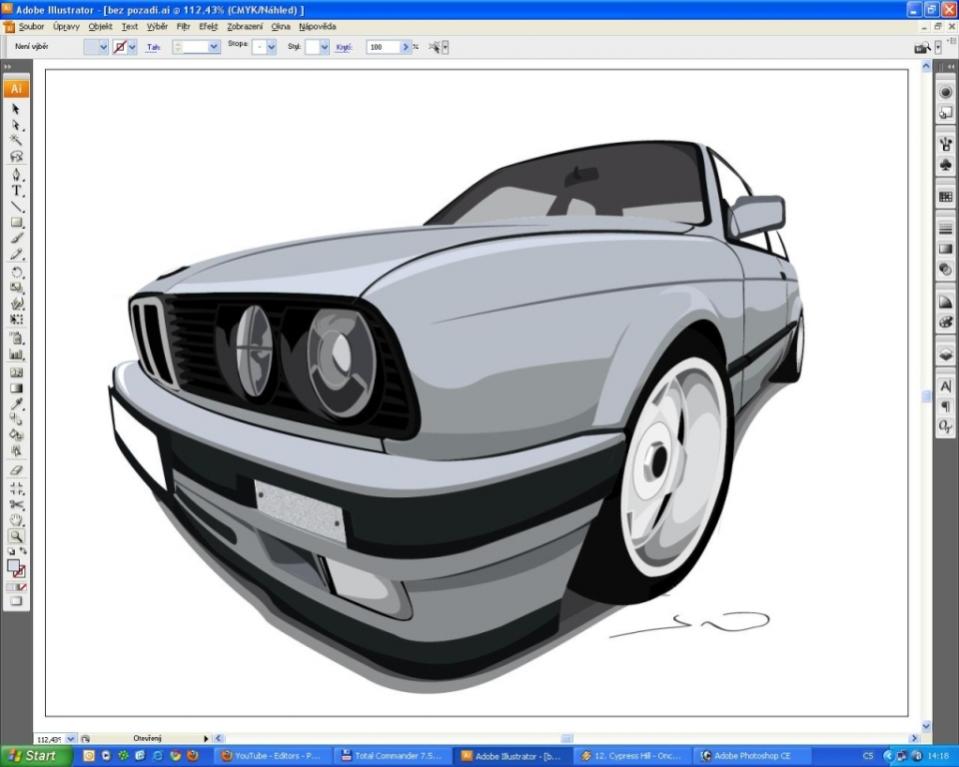Expand the tools panel to two columns
Screen dimensions: 959x767
pos(8,67)
